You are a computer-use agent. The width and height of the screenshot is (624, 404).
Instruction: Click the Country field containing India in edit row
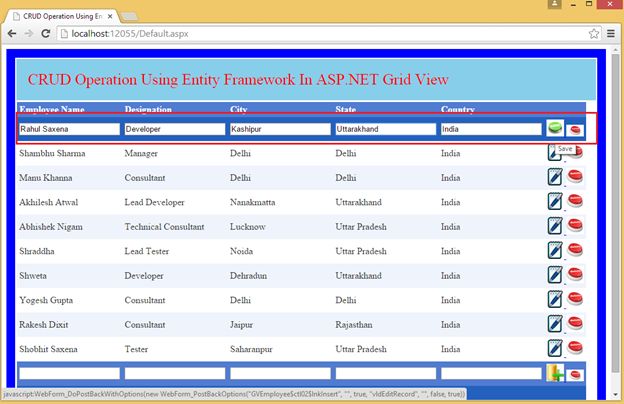[x=491, y=129]
